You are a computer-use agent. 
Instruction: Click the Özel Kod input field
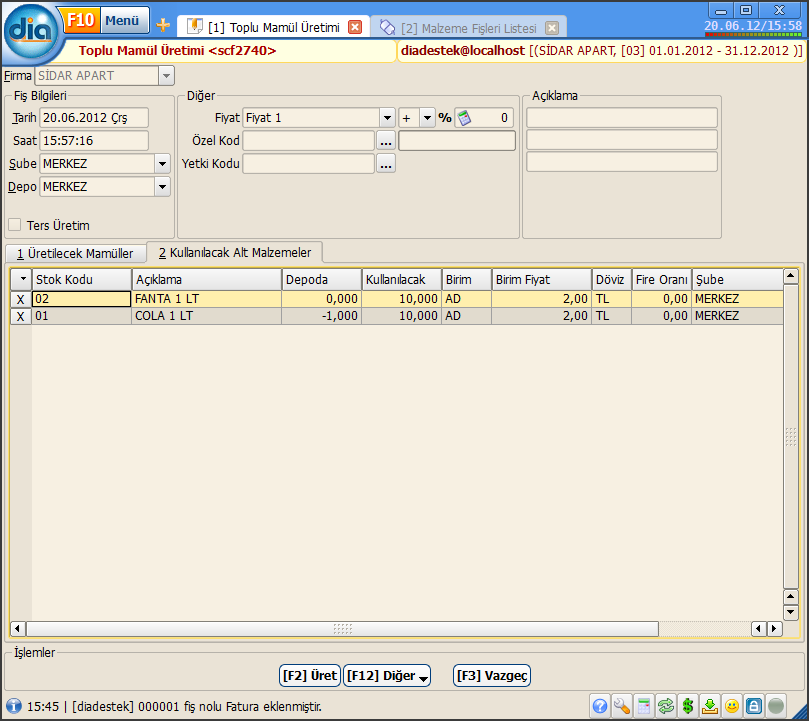pos(309,140)
